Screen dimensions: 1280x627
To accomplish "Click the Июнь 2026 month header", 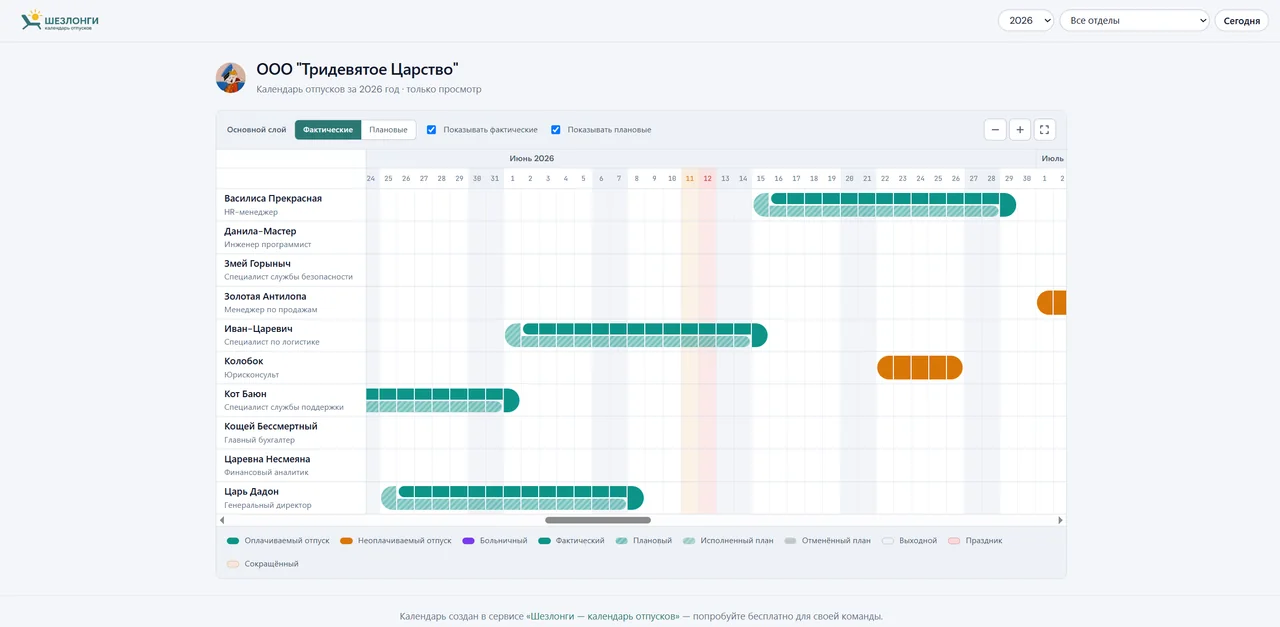I will [532, 158].
